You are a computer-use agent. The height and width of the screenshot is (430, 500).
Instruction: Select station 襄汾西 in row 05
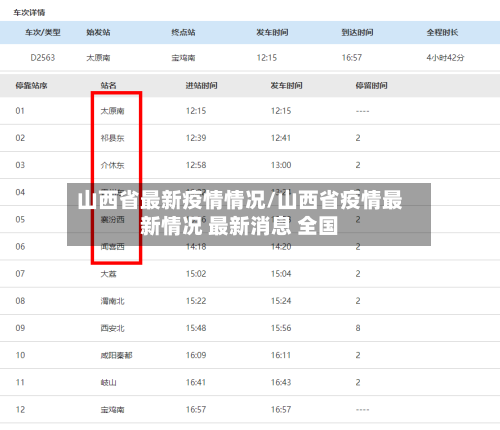[x=113, y=219]
